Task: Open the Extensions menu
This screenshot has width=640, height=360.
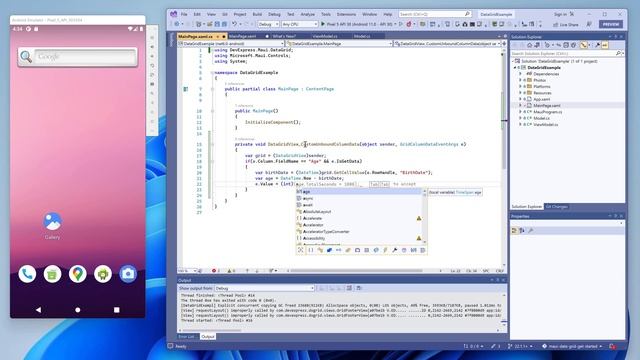Action: pyautogui.click(x=346, y=14)
